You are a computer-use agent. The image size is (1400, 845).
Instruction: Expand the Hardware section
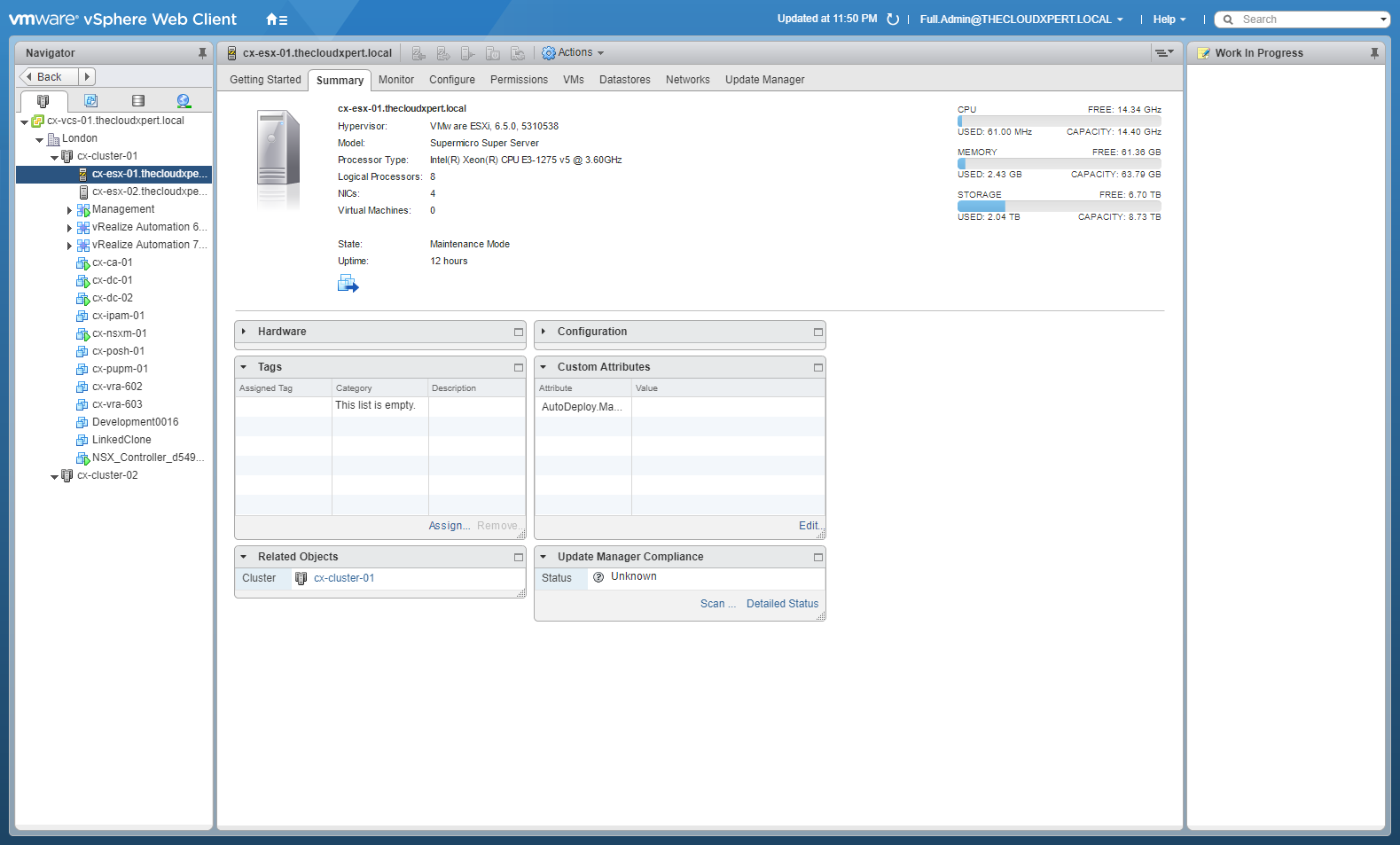244,332
